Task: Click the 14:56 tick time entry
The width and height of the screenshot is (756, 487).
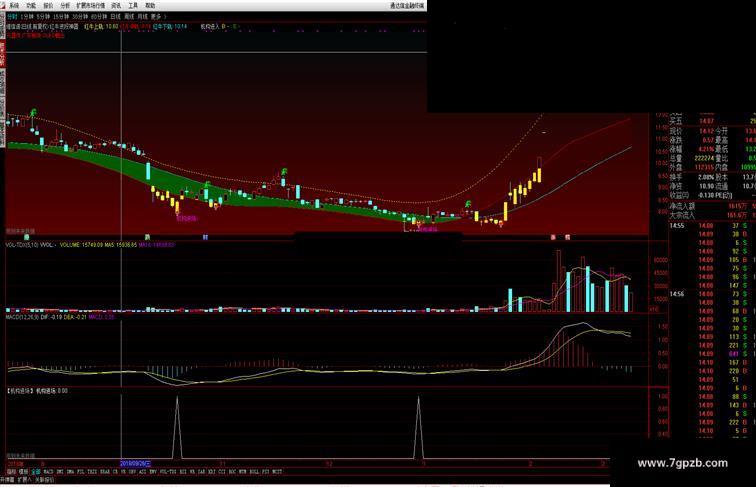Action: click(677, 294)
